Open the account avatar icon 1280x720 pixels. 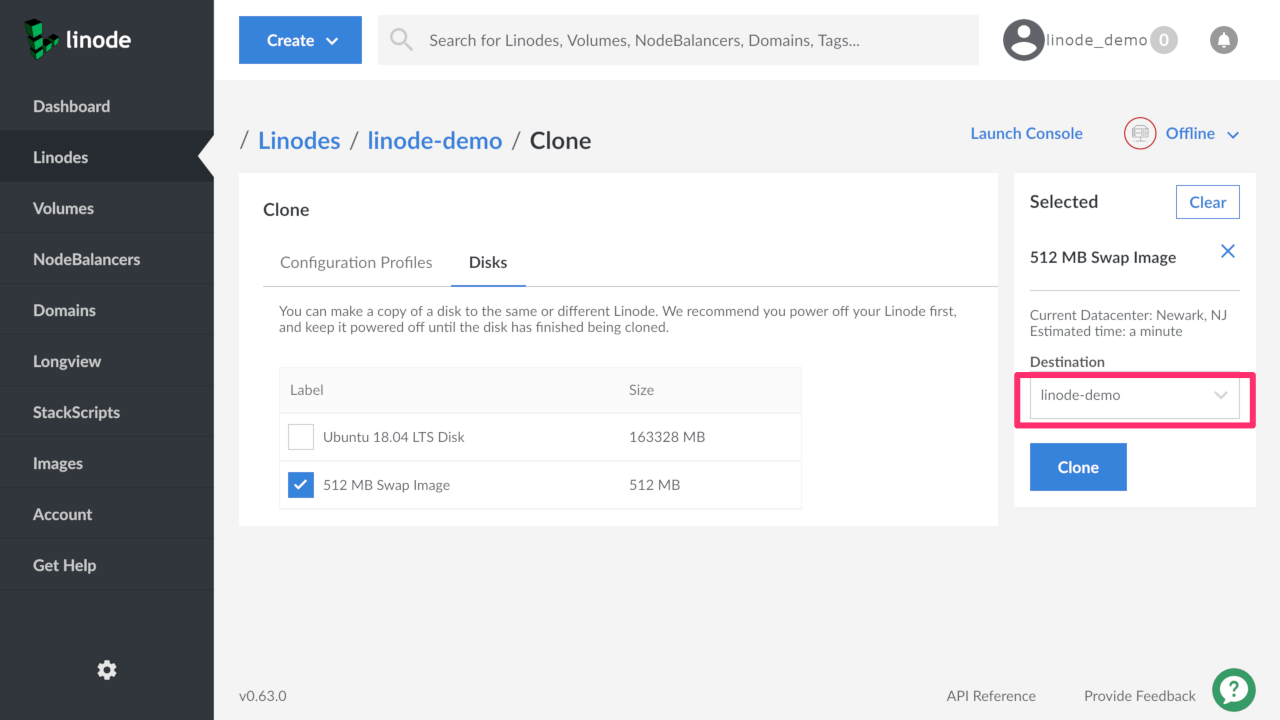[1023, 39]
